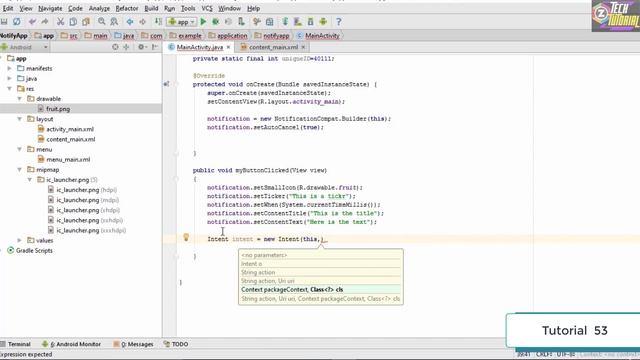640x360 pixels.
Task: Open the Android Monitor tool window
Action: click(x=71, y=344)
